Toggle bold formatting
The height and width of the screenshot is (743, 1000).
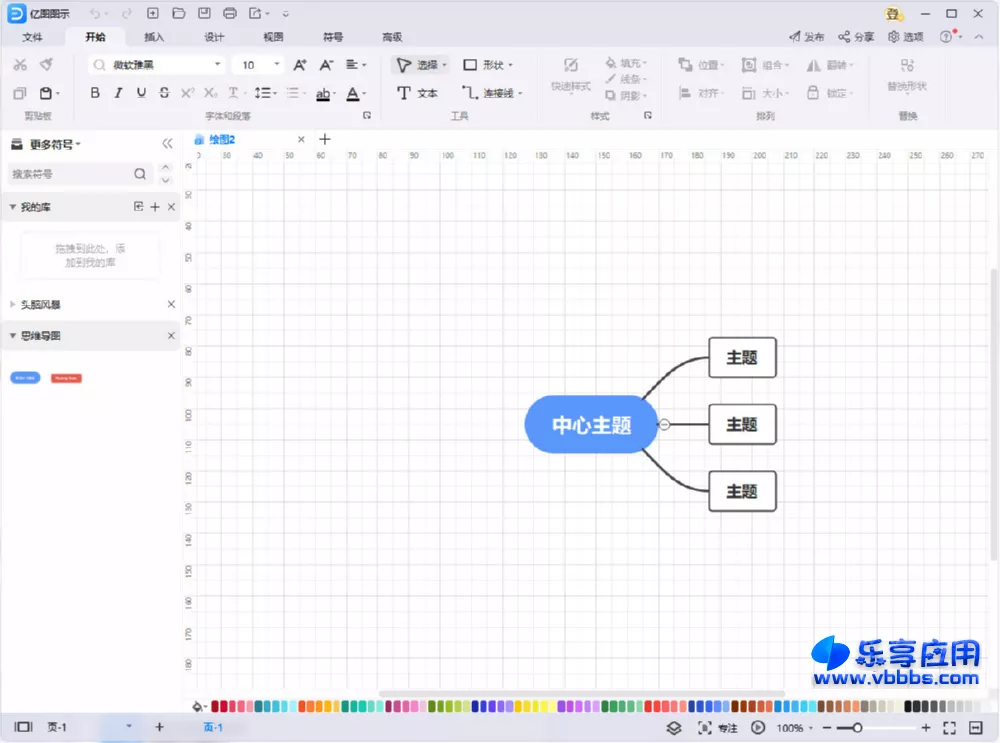click(x=95, y=93)
